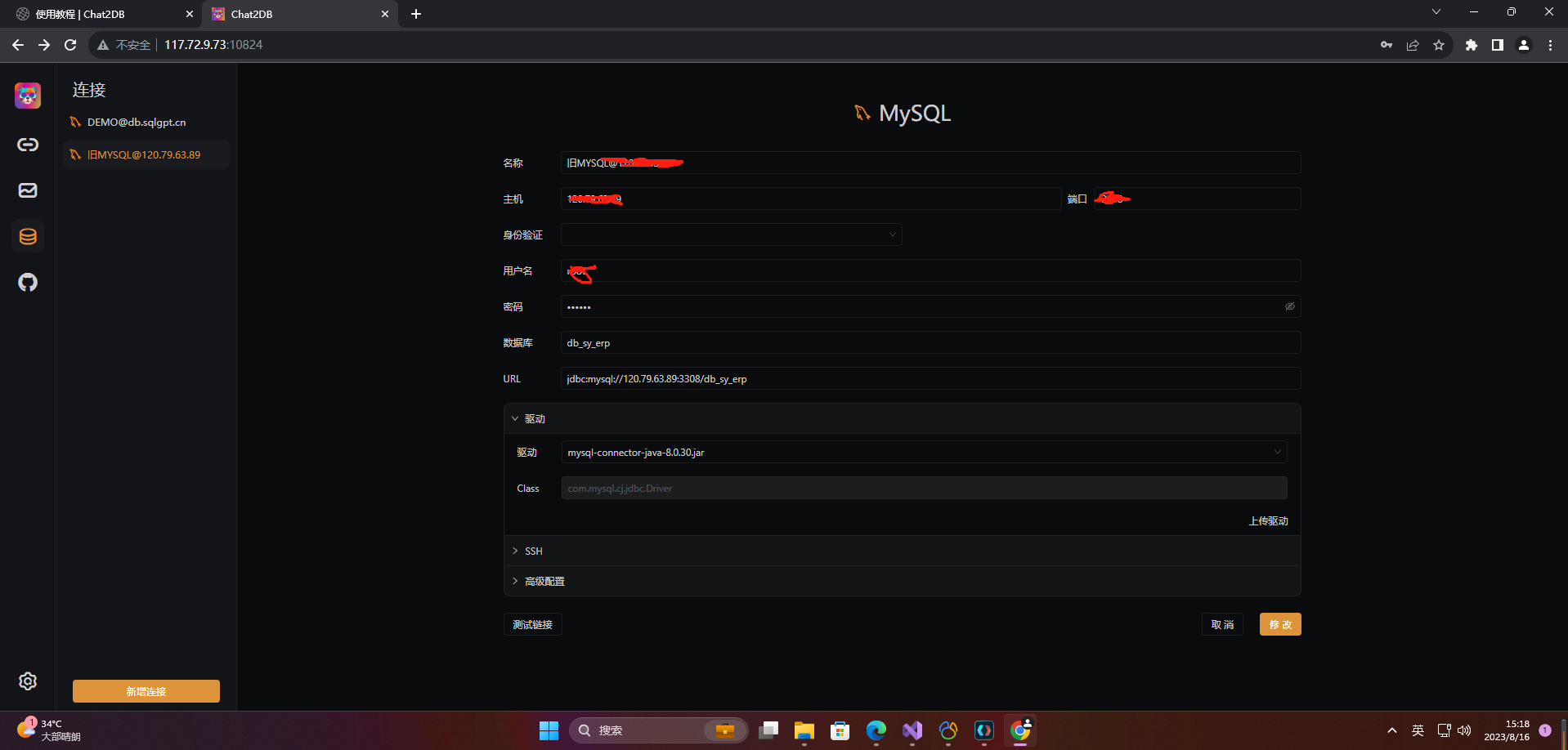Click the browser back arrow
This screenshot has width=1568, height=750.
click(18, 45)
